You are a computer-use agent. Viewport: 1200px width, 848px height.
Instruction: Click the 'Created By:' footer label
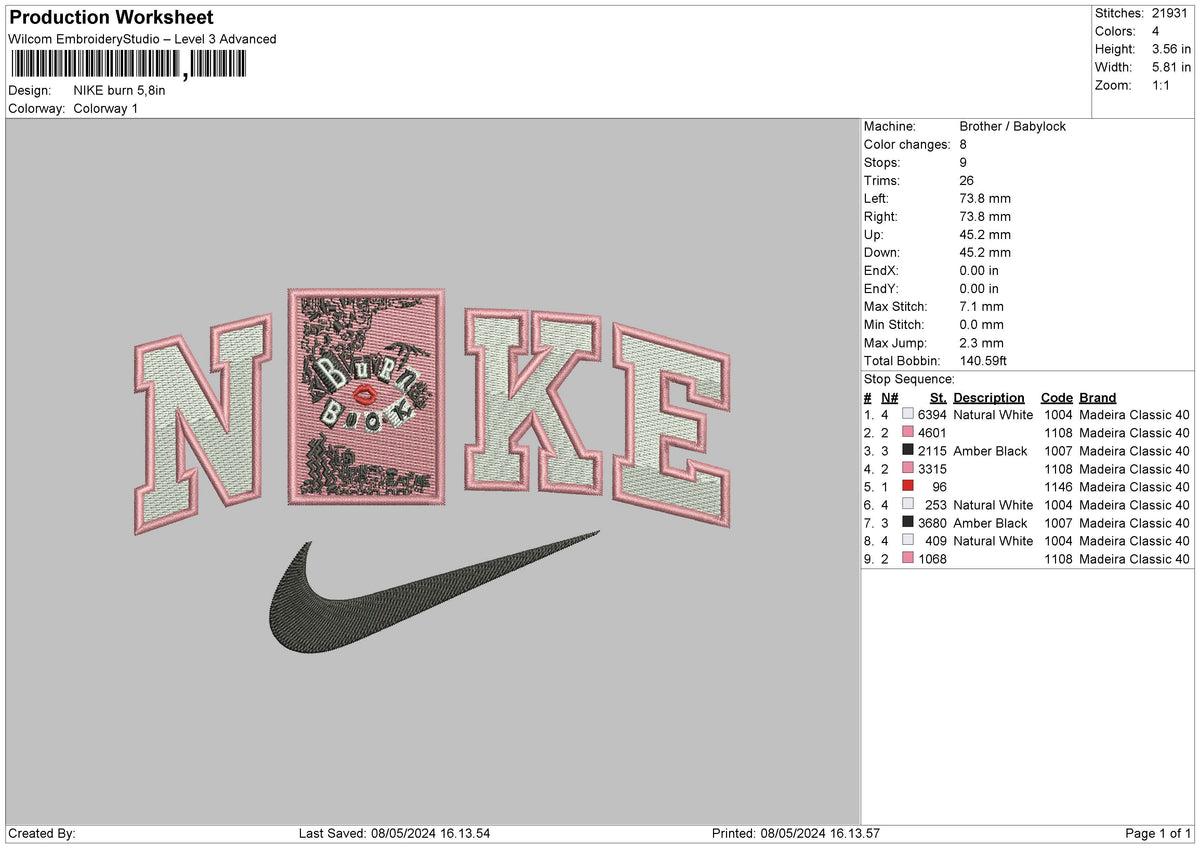(x=42, y=834)
